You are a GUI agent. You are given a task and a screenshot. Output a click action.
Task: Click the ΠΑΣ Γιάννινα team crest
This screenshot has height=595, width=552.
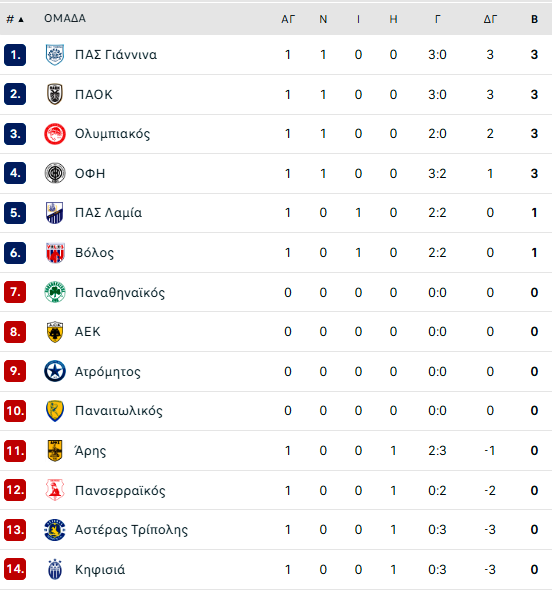55,55
